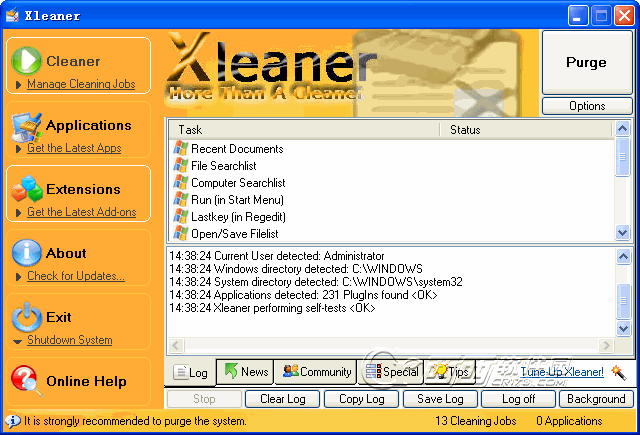This screenshot has height=435, width=640.
Task: Click the arrow beside Check for Updates
Action: tap(18, 277)
